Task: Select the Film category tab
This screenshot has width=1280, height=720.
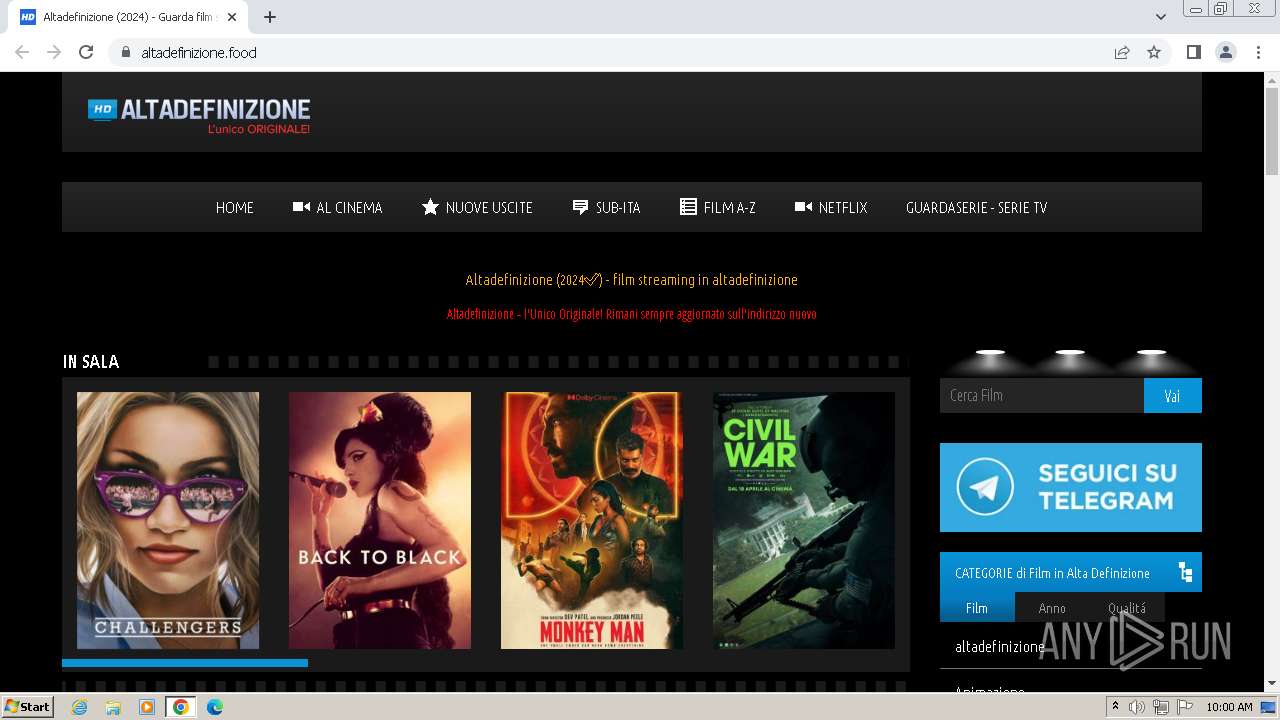Action: (977, 607)
